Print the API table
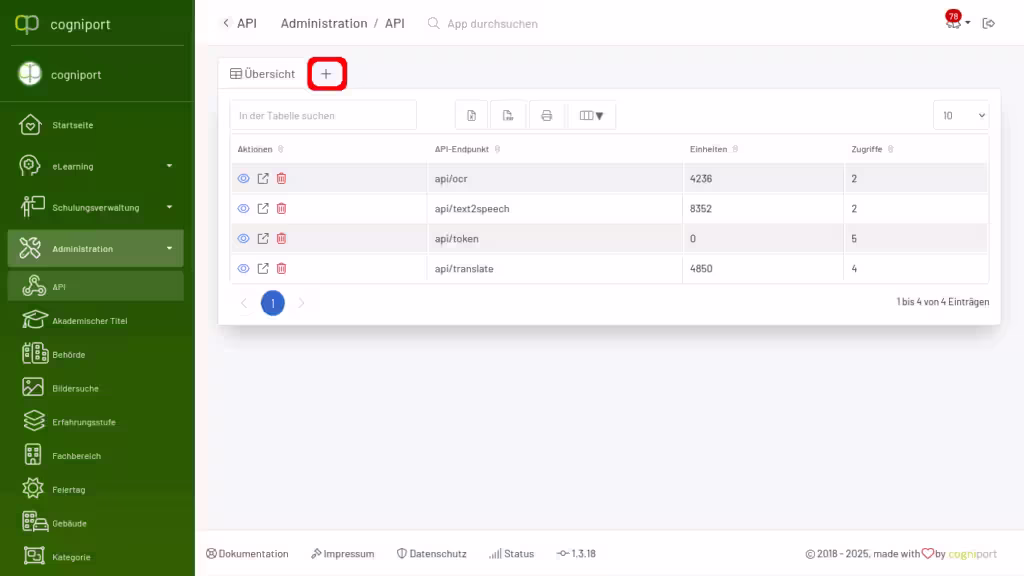 tap(546, 116)
